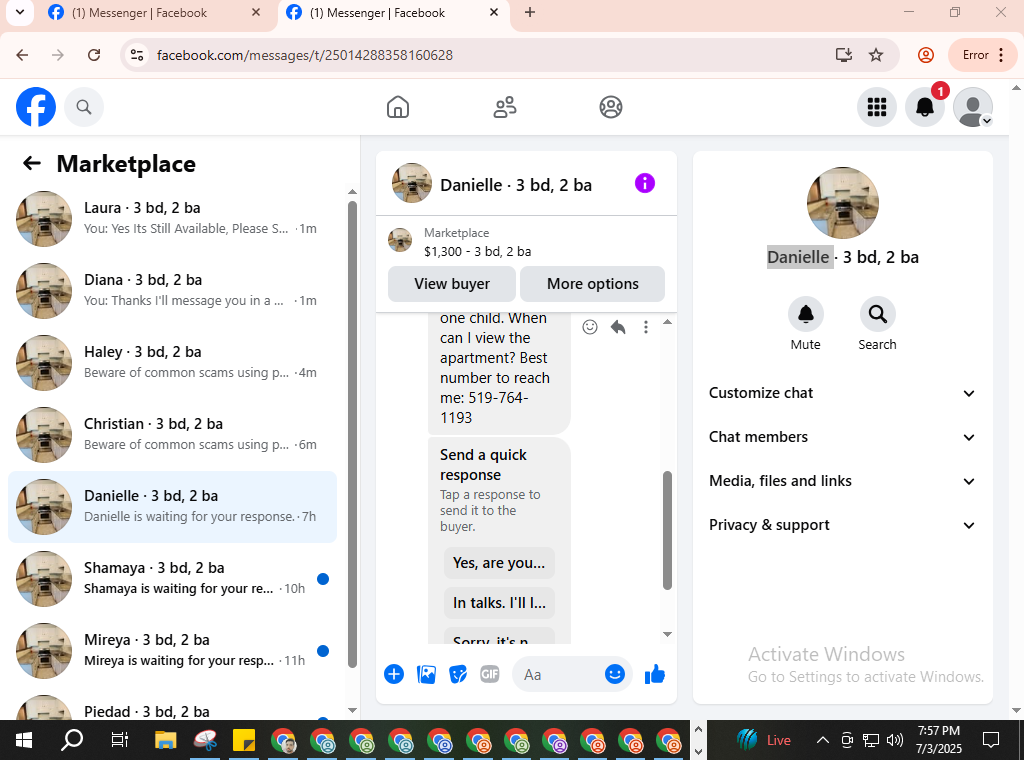Go back from Marketplace with the arrow
Viewport: 1024px width, 760px height.
tap(31, 163)
